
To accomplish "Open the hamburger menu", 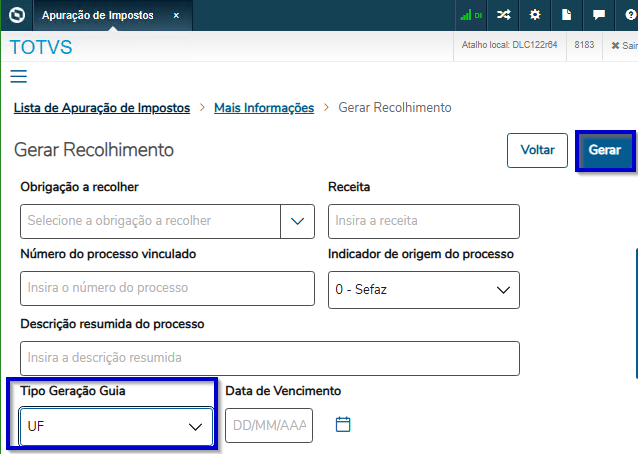I will coord(18,77).
